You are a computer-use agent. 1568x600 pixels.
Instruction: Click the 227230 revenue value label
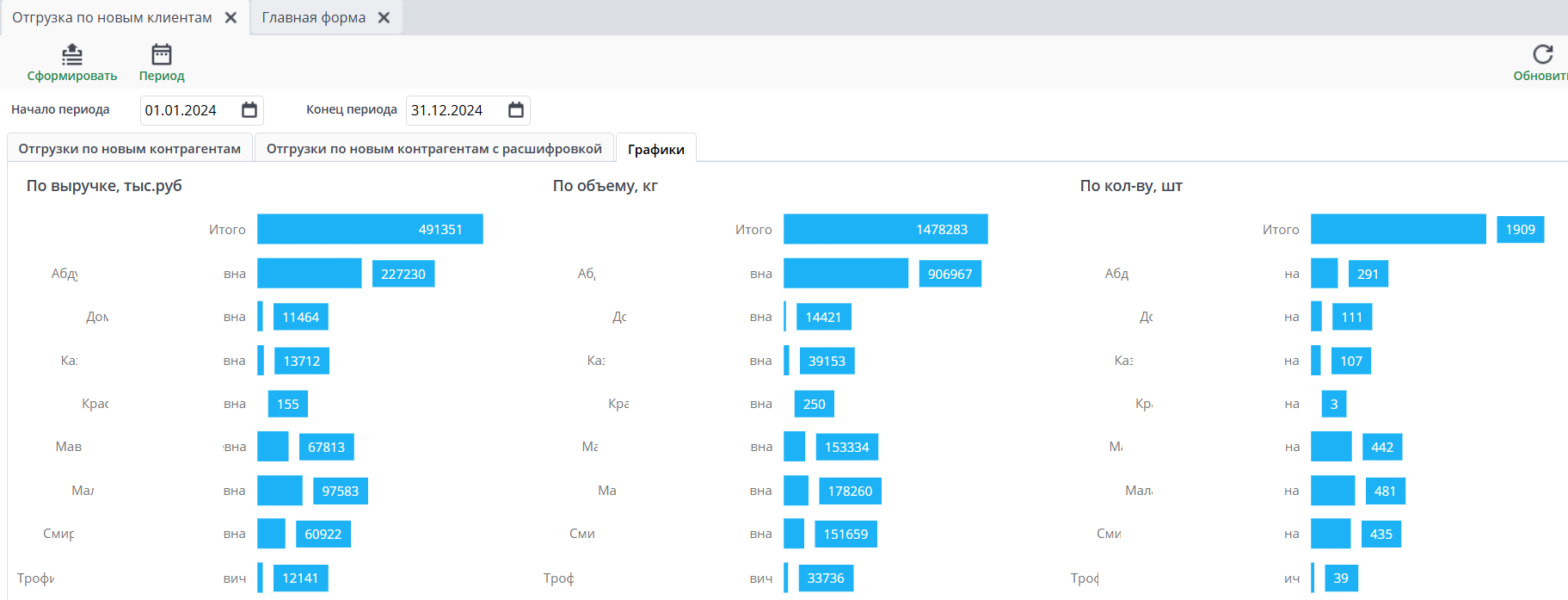[403, 275]
